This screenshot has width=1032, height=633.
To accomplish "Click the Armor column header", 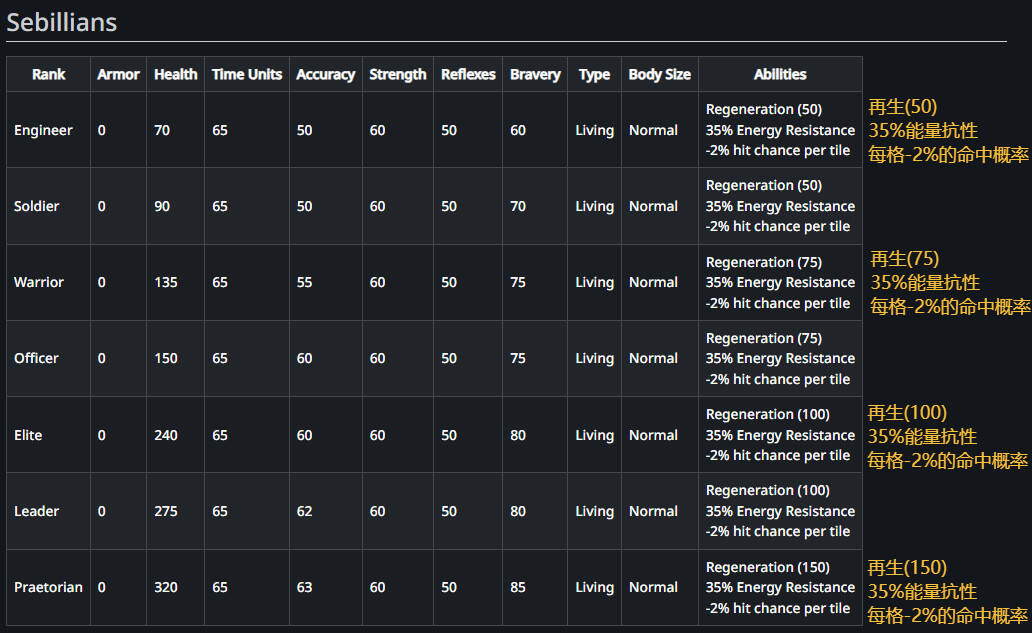I will tap(118, 74).
